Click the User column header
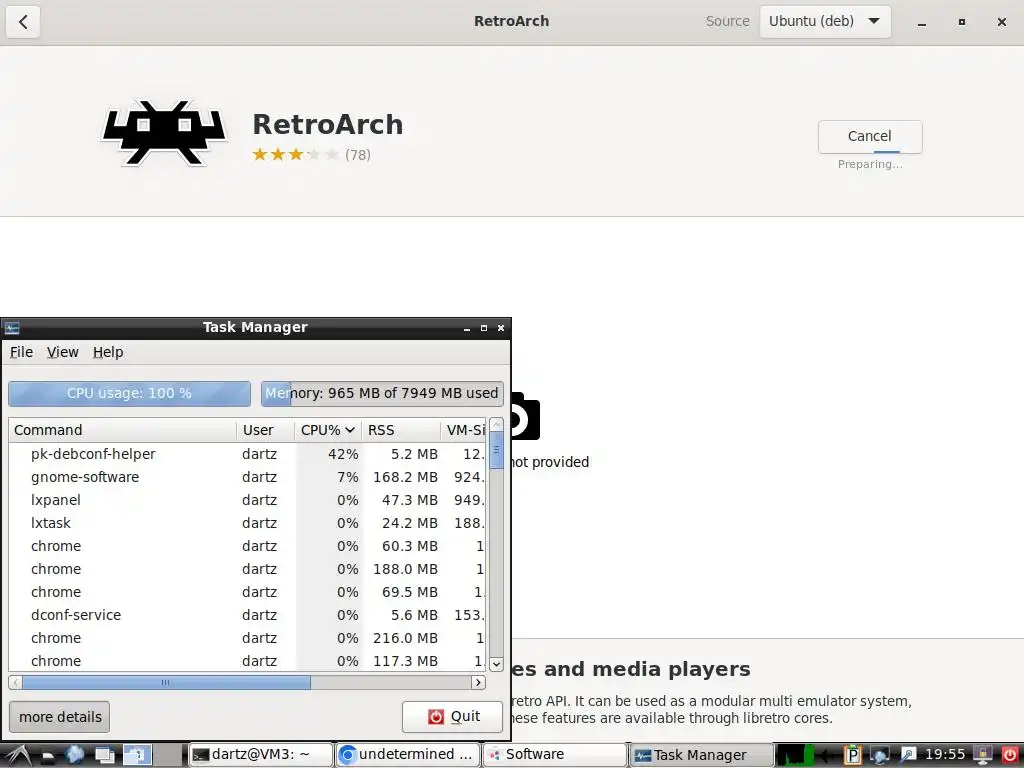This screenshot has width=1024, height=768. click(x=266, y=430)
